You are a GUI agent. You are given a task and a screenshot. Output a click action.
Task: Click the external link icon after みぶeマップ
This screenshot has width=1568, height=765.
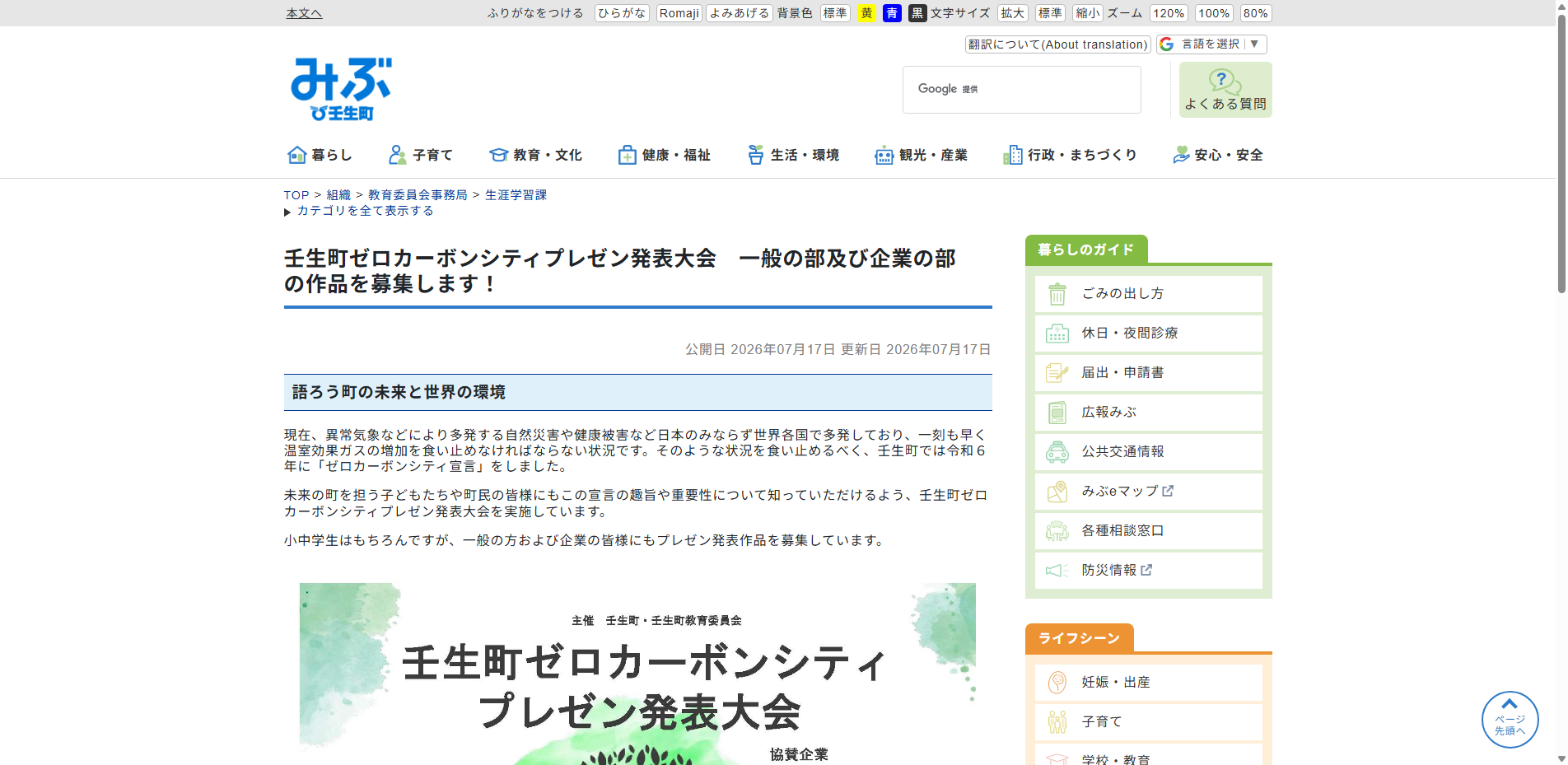click(x=1168, y=491)
